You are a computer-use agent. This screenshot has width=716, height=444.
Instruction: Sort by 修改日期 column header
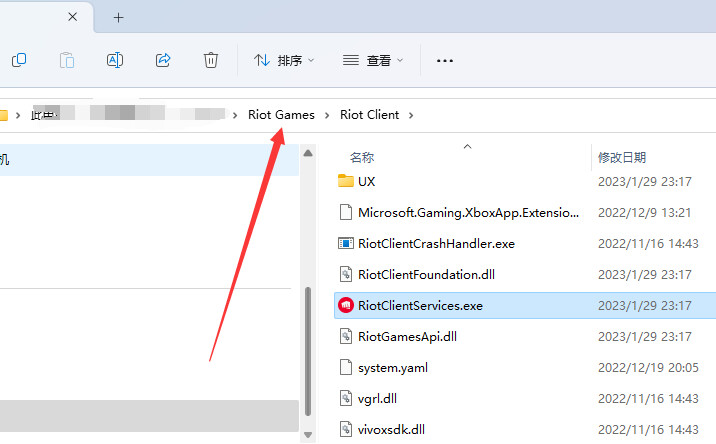click(x=622, y=158)
